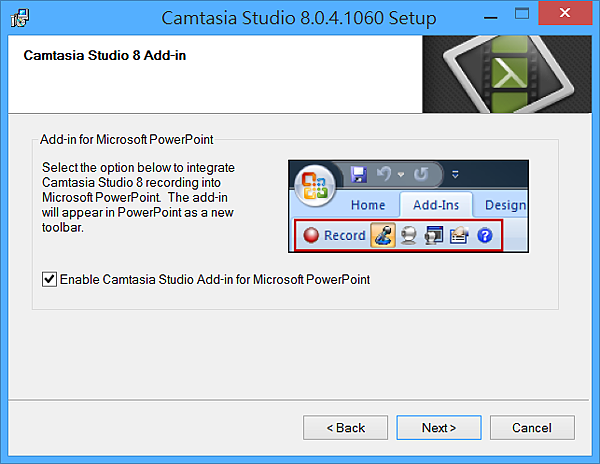Click the recording options icon in preview toolbar
Viewport: 600px width, 464px height.
point(459,235)
